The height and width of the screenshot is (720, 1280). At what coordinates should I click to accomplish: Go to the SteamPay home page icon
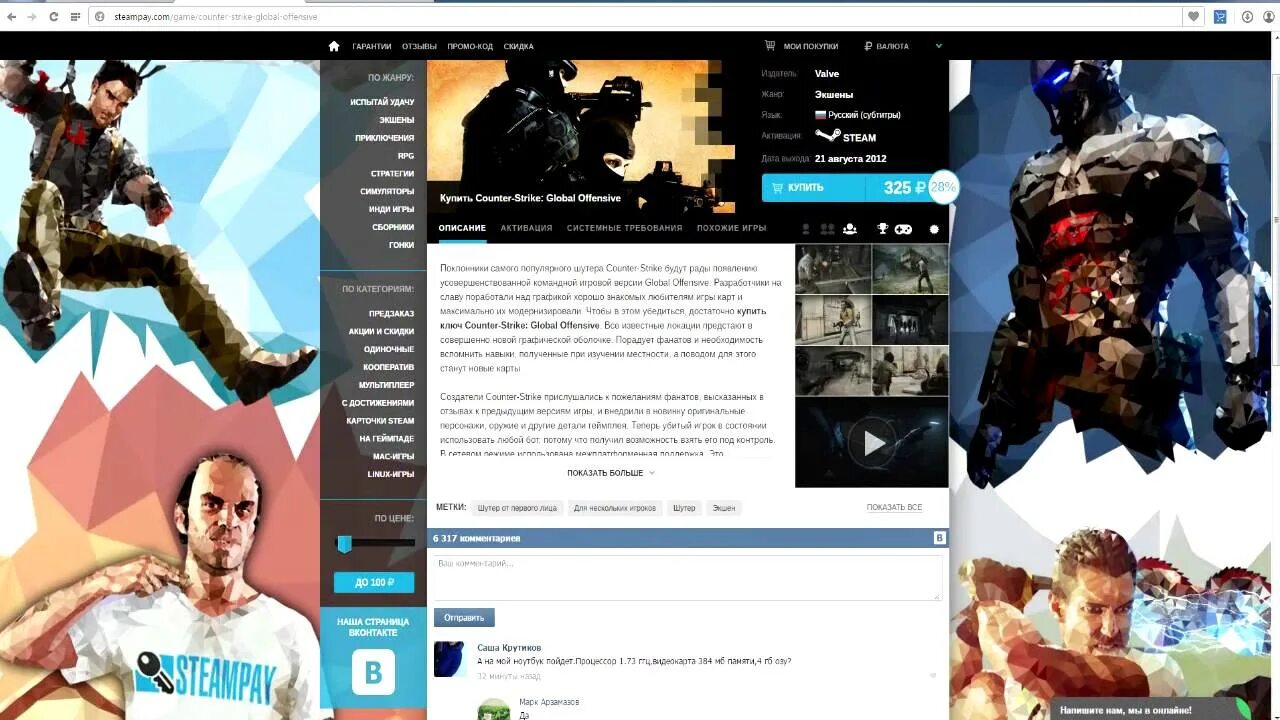[x=334, y=46]
